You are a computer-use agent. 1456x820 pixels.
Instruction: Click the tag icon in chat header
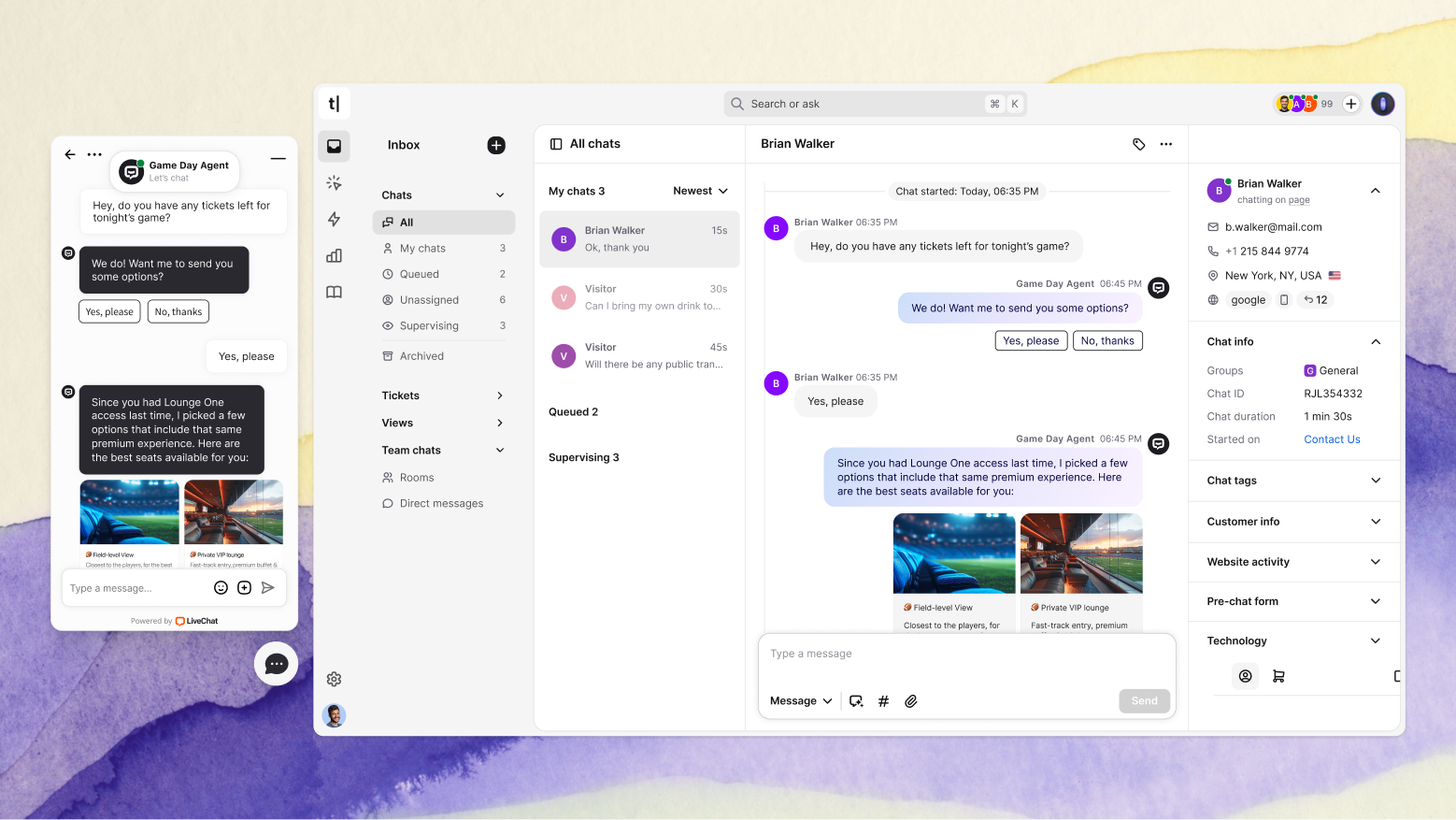[1138, 144]
